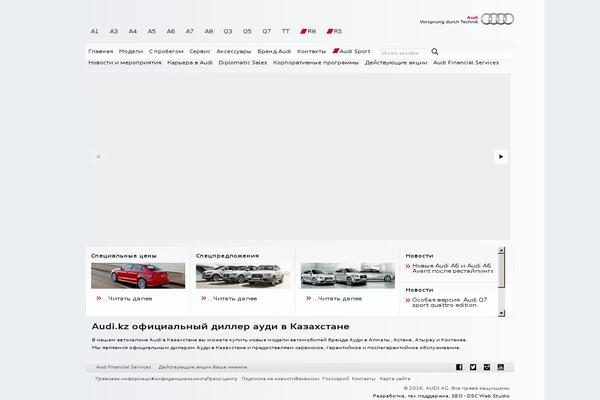Select the A3 model
Viewport: 600px width, 400px height.
(114, 31)
